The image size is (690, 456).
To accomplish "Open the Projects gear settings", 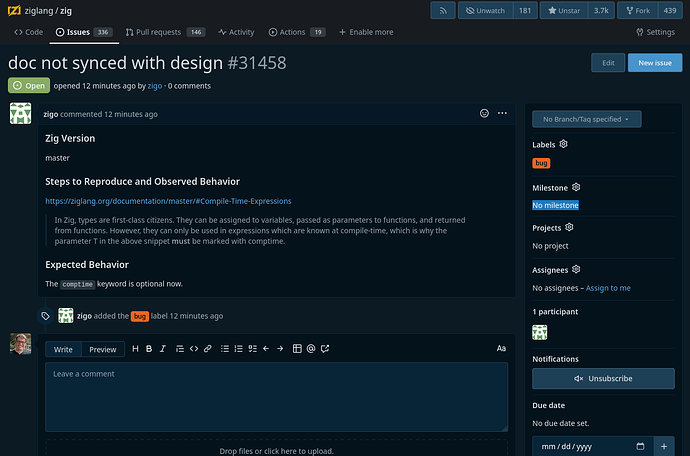I will coord(569,227).
